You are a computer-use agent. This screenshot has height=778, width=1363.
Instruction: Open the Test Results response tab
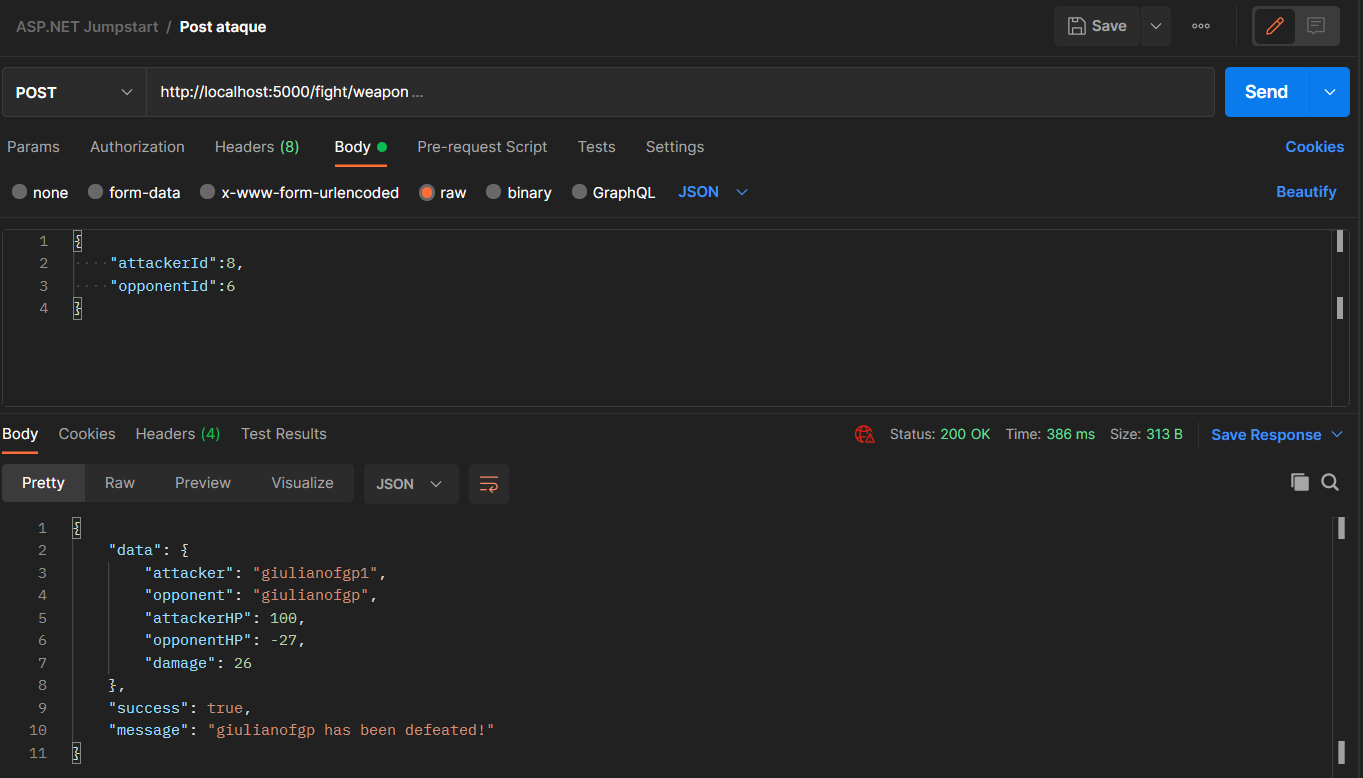tap(284, 434)
